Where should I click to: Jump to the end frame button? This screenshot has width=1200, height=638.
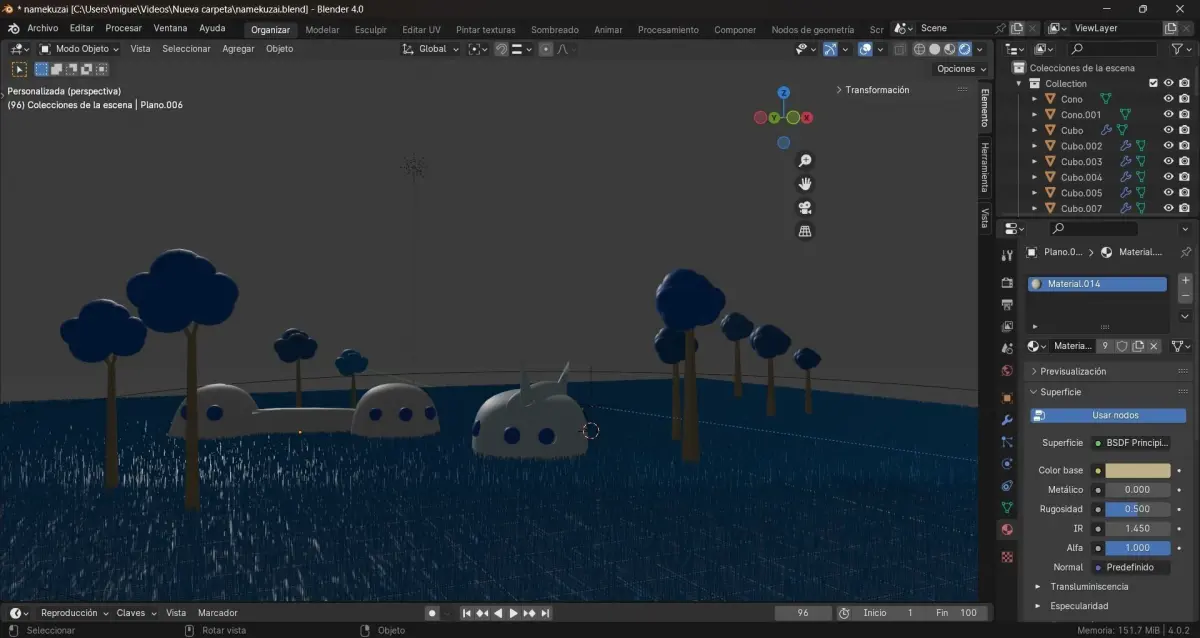(x=545, y=613)
